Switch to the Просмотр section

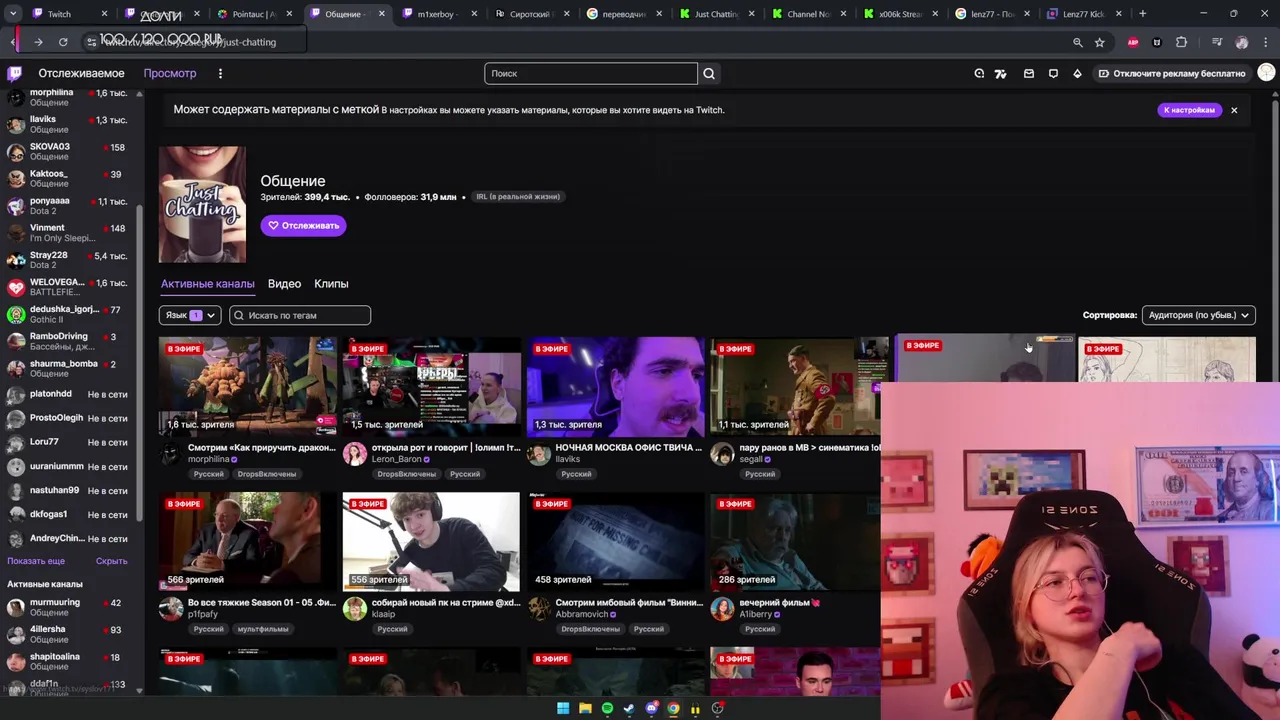[170, 73]
